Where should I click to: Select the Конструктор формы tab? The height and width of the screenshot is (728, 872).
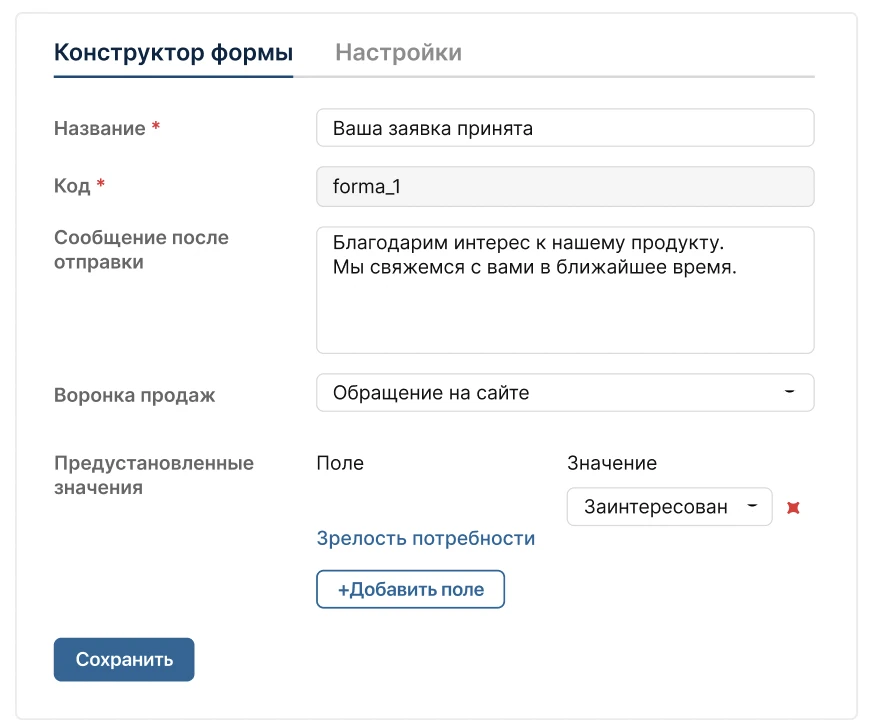click(x=172, y=53)
